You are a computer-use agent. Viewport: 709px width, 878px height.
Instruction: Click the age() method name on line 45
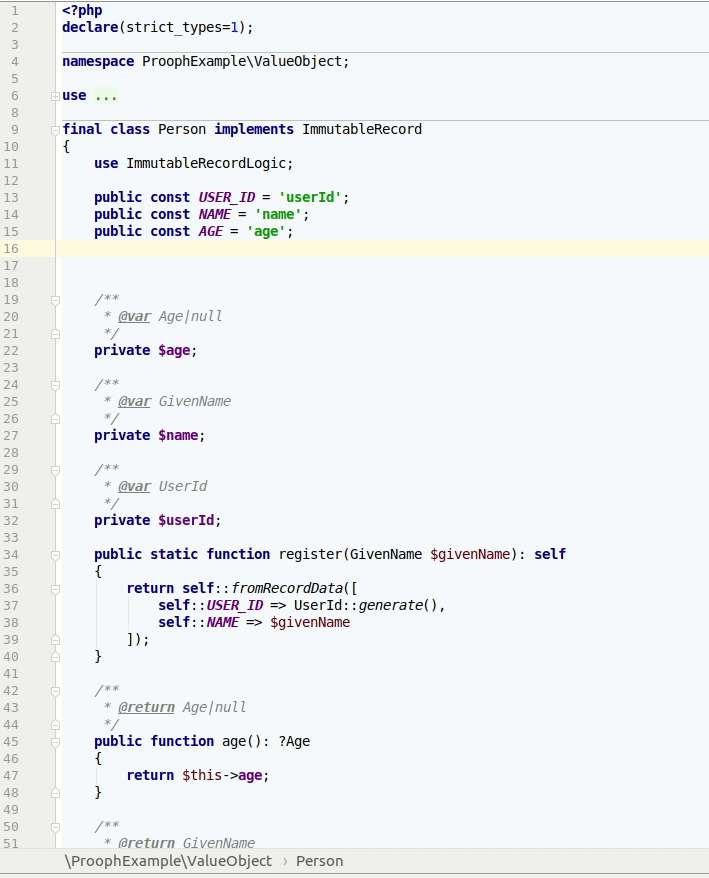pos(234,741)
